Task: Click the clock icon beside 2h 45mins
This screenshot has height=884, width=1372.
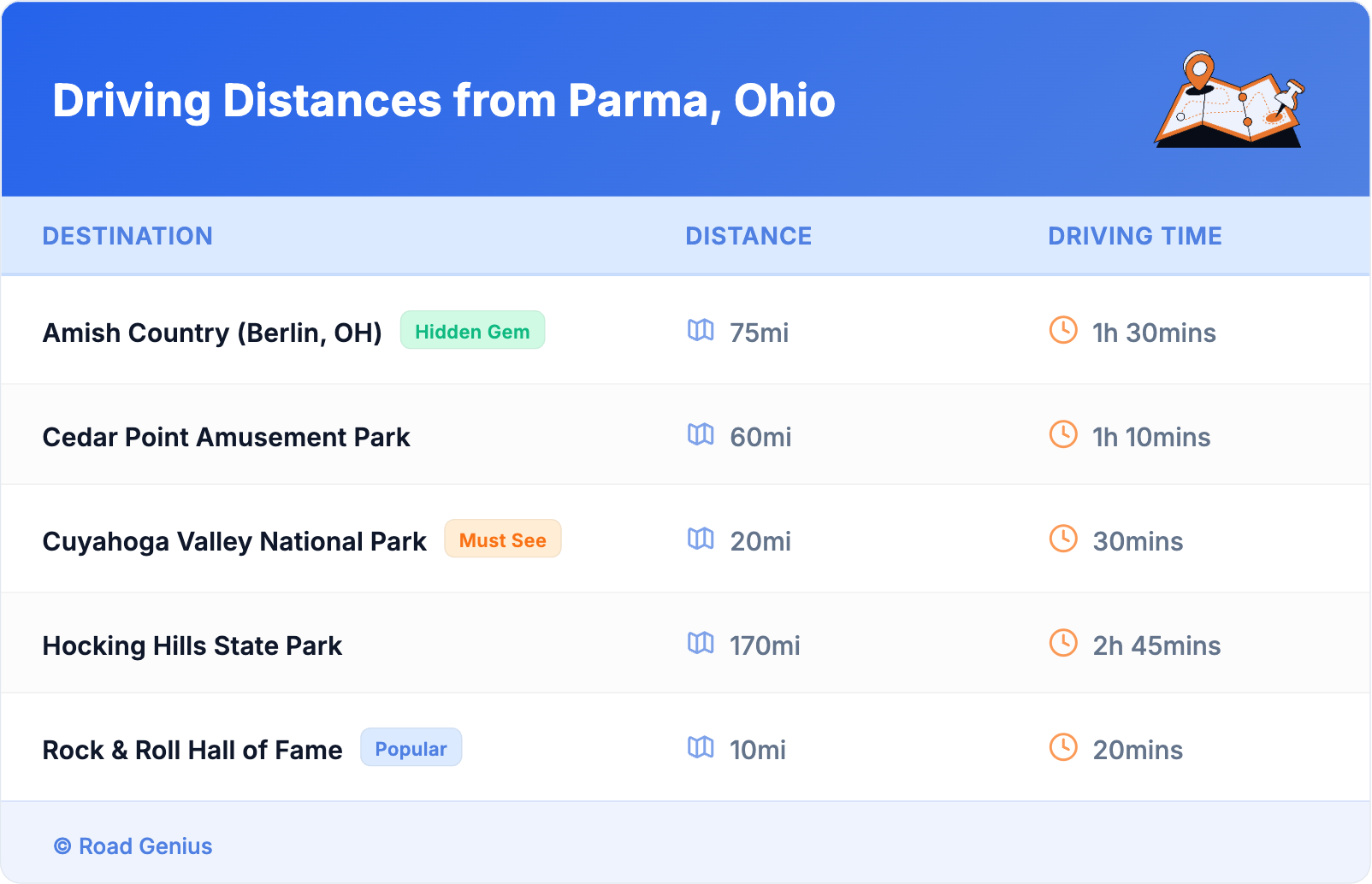Action: (x=1063, y=643)
